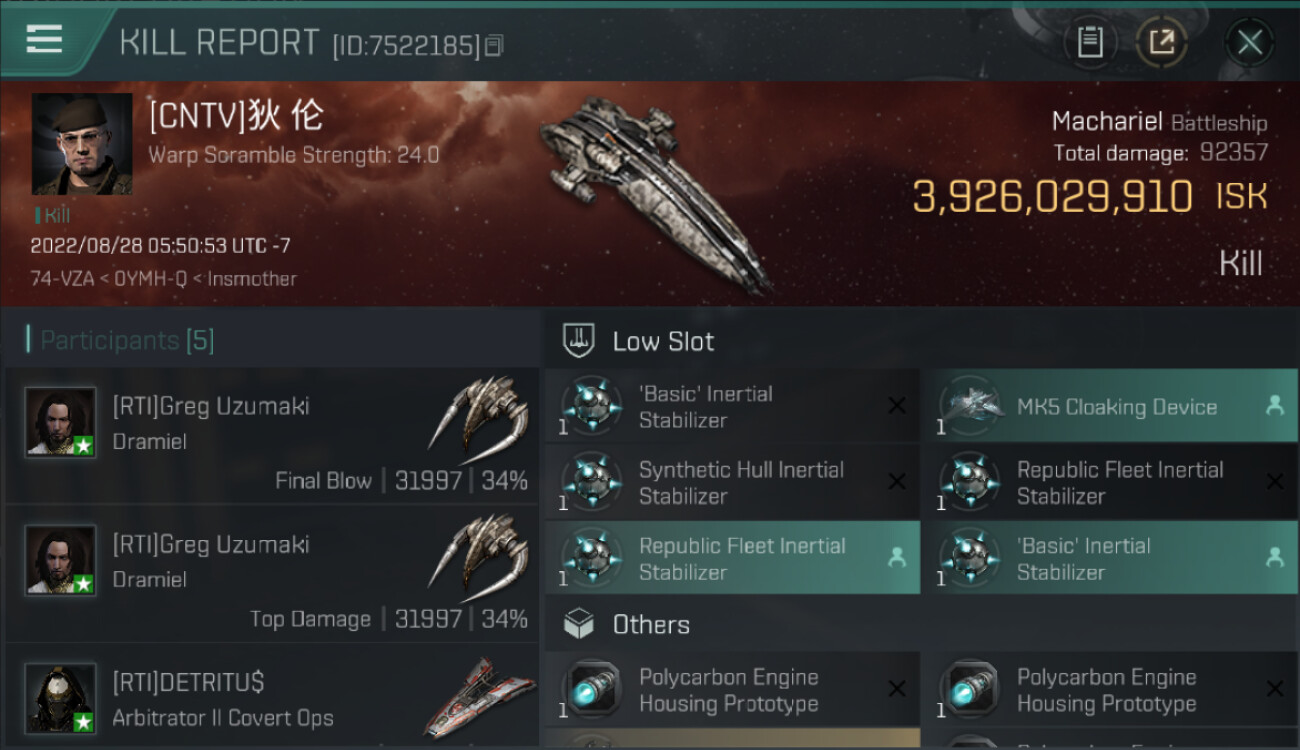Viewport: 1300px width, 750px height.
Task: Share the kill report externally
Action: [x=1161, y=43]
